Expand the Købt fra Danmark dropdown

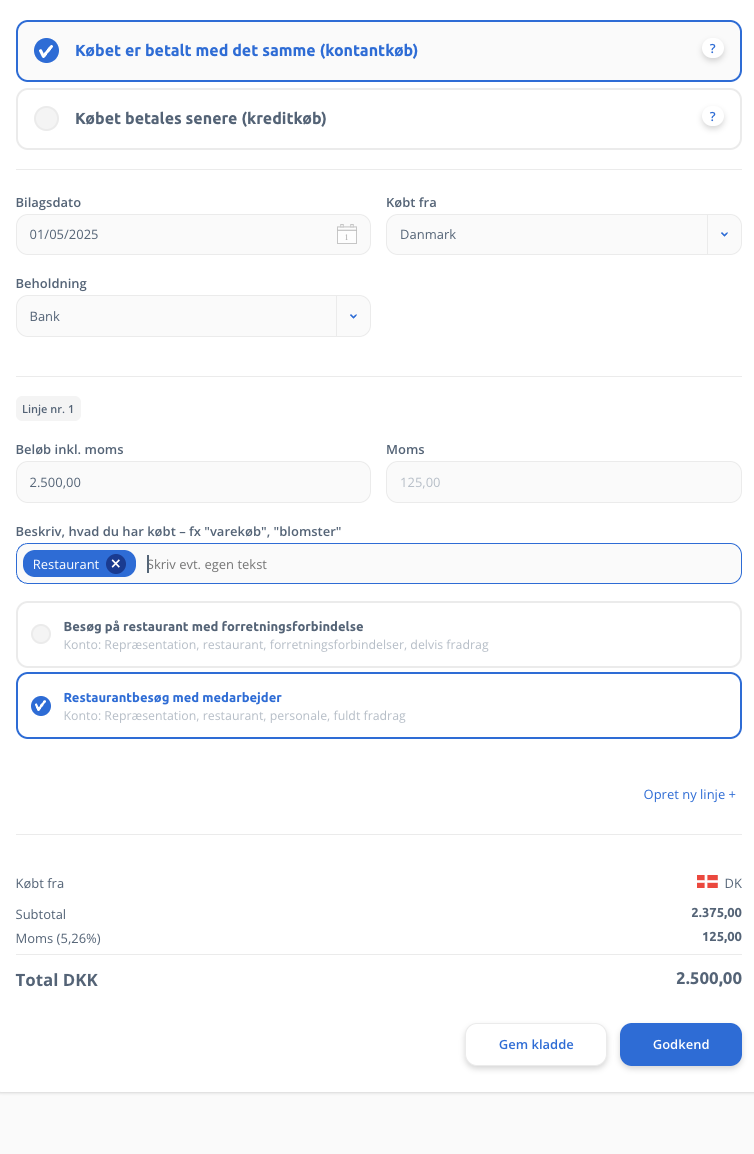click(724, 235)
